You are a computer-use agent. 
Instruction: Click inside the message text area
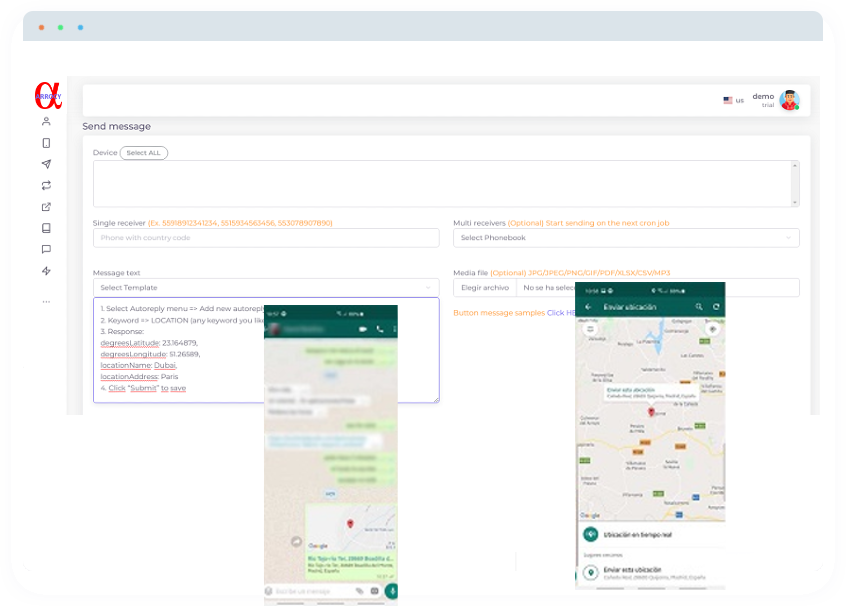coord(180,350)
